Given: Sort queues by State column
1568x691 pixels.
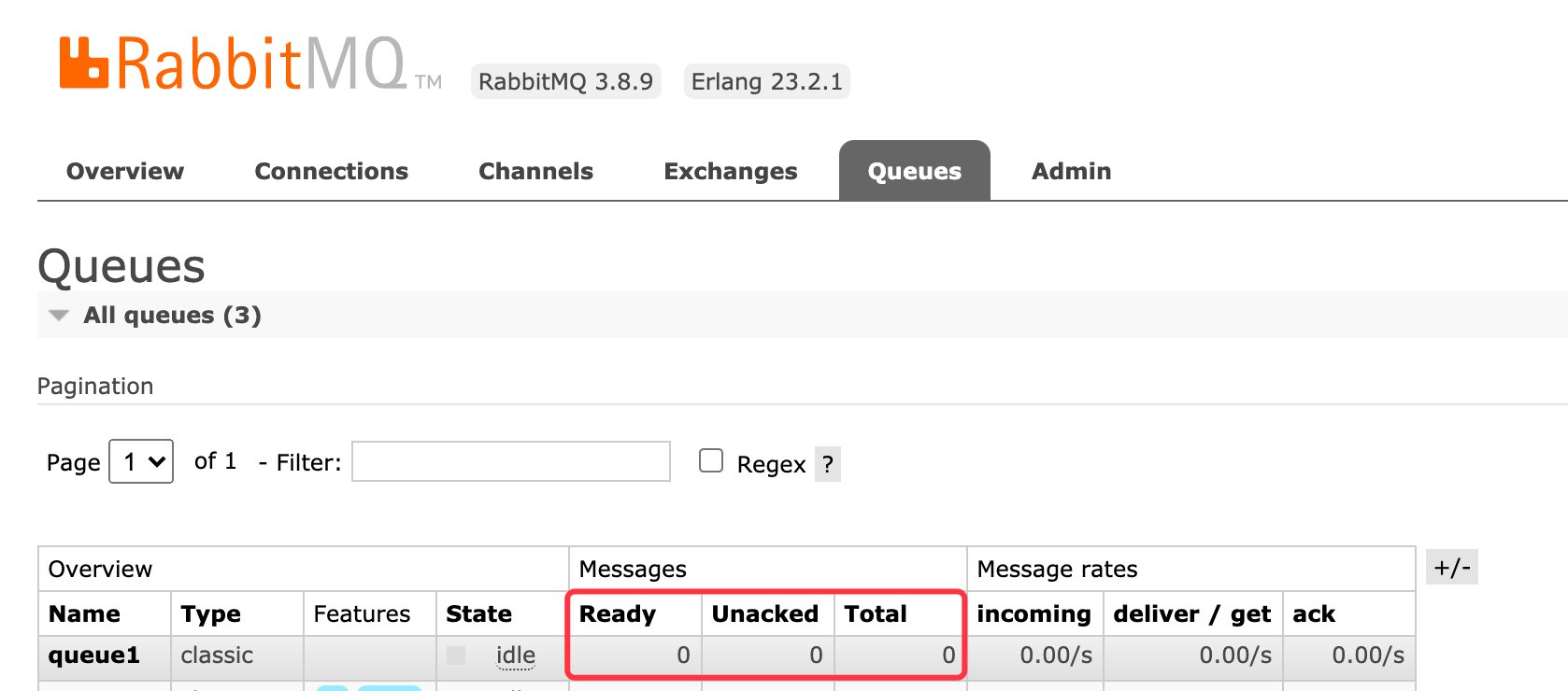Looking at the screenshot, I should point(479,613).
